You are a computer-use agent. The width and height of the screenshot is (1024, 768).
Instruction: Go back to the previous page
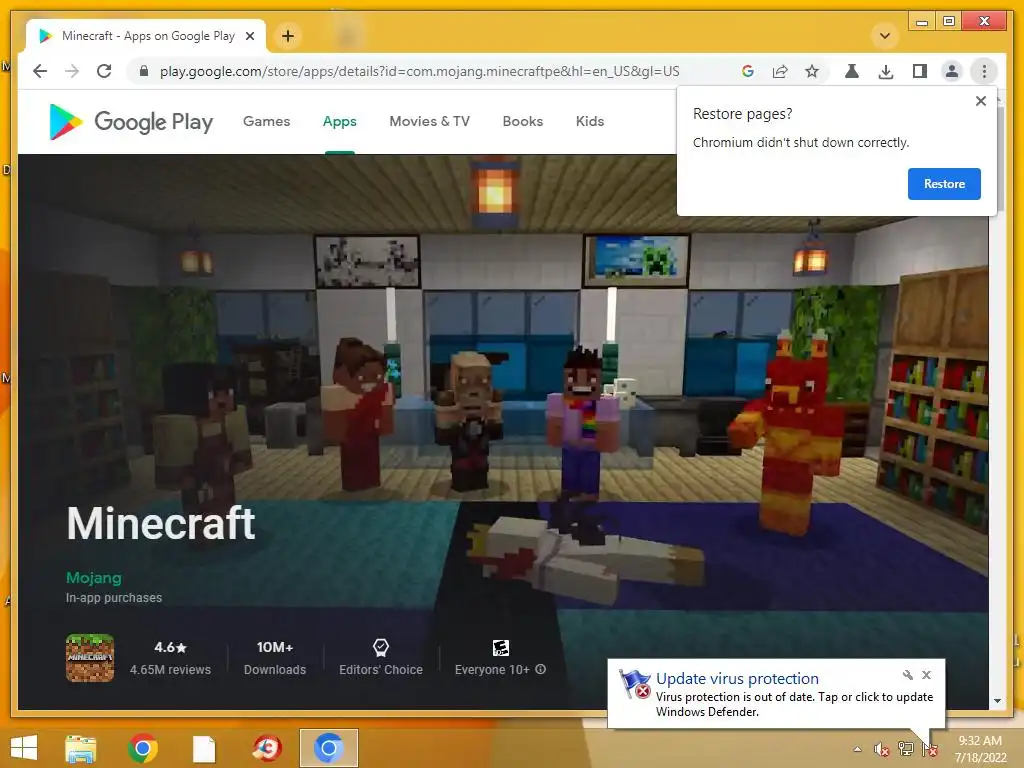(x=40, y=71)
